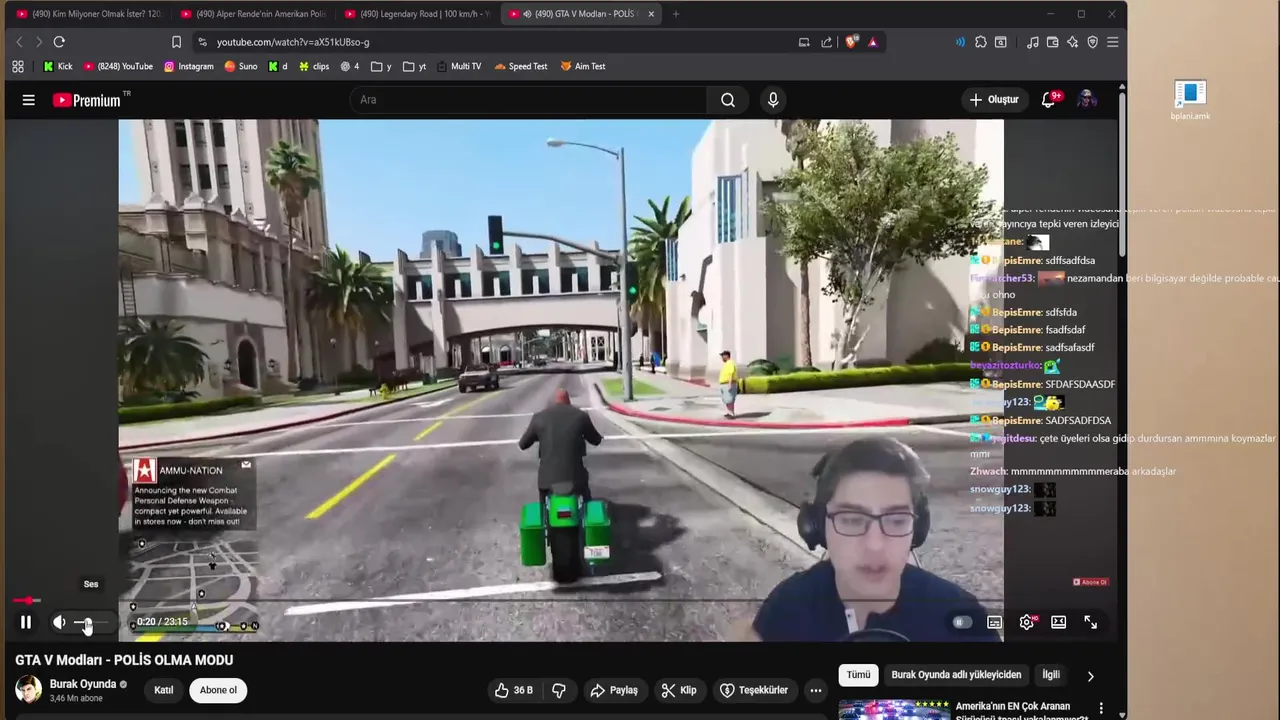Image resolution: width=1280 pixels, height=720 pixels.
Task: Switch to Legendary Road 100 km/h tab
Action: coord(416,14)
